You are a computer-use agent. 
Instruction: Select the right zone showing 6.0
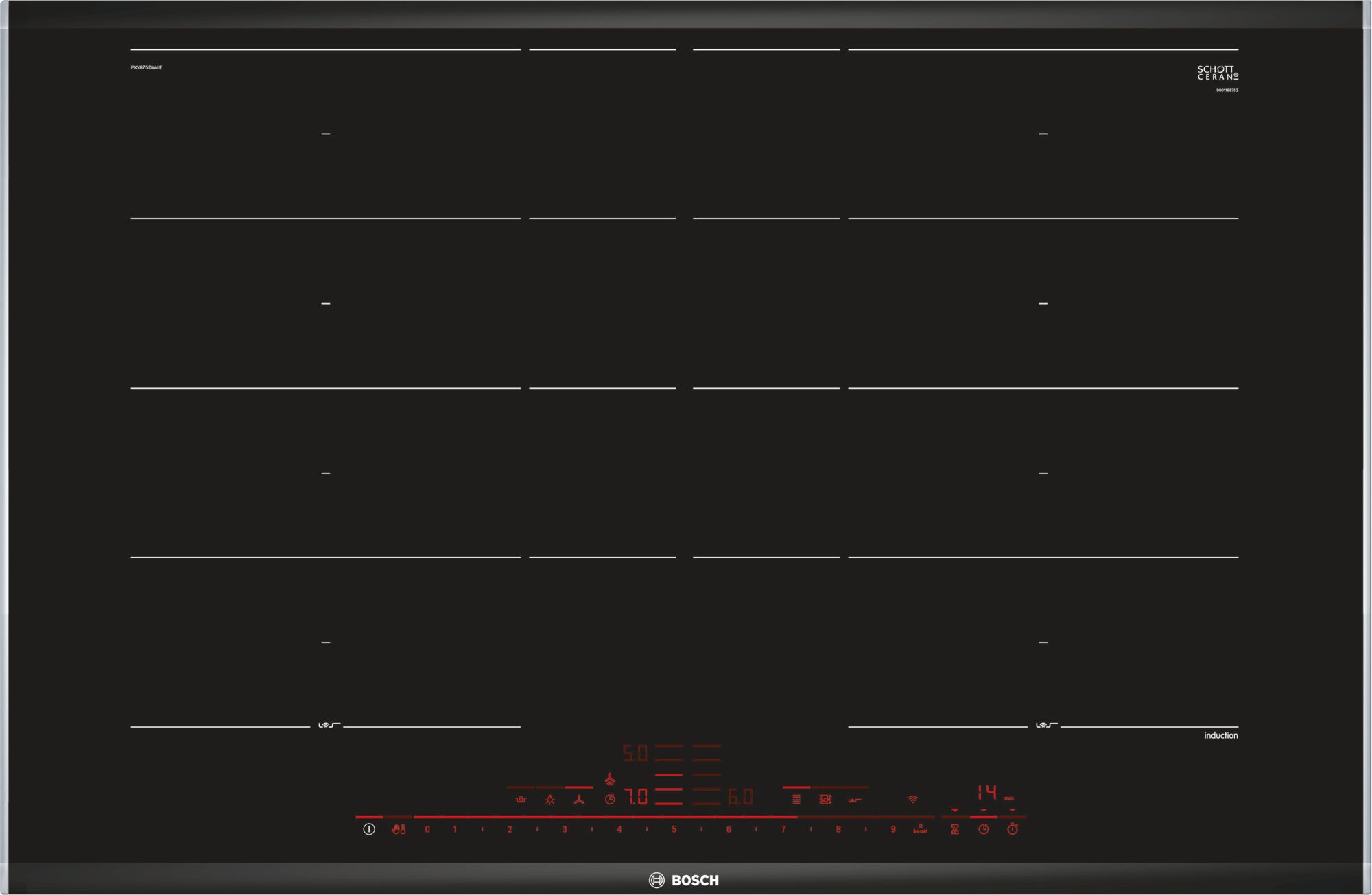pyautogui.click(x=740, y=797)
